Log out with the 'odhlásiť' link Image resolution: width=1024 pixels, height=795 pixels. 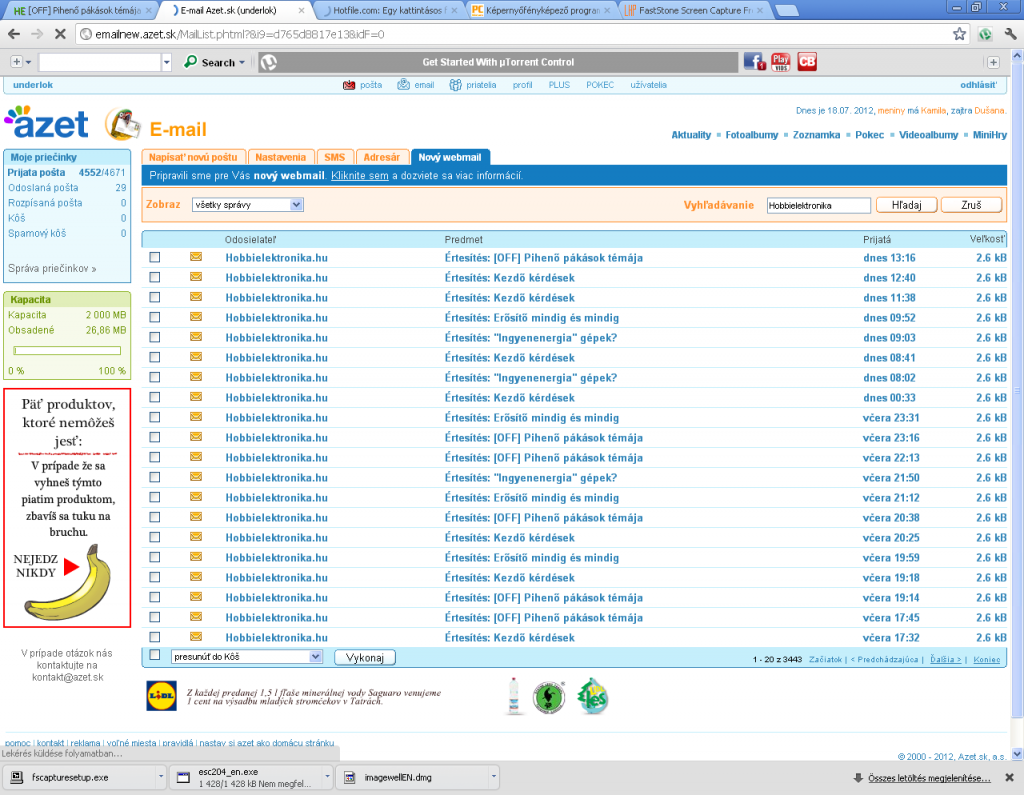click(x=978, y=85)
